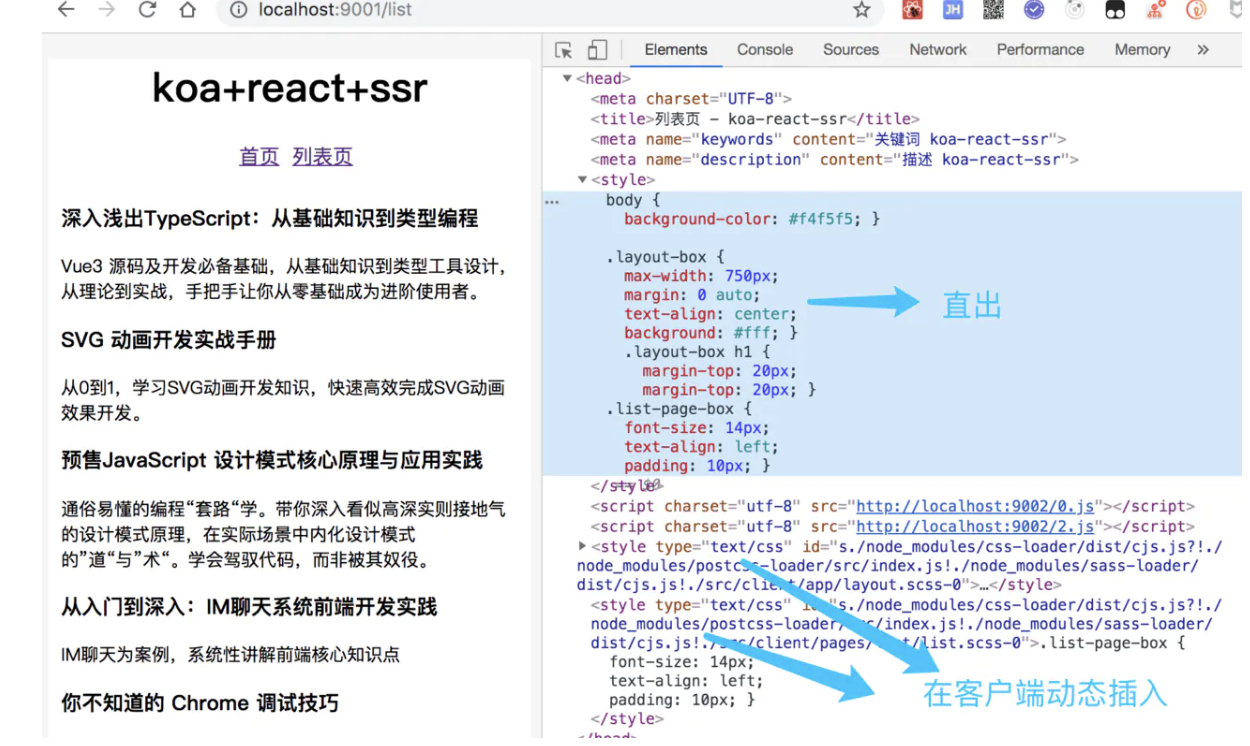Screen dimensions: 1250x746
Task: Click the QR code extension icon
Action: (993, 10)
